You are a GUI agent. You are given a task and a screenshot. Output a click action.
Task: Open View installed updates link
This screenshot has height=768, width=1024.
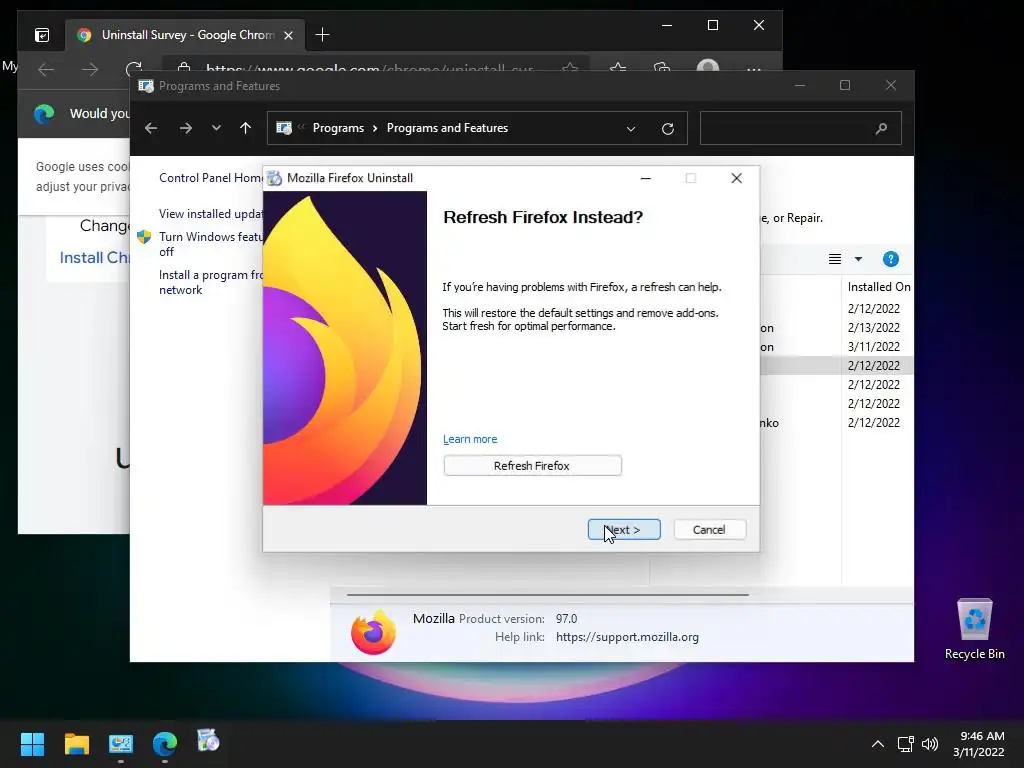210,214
